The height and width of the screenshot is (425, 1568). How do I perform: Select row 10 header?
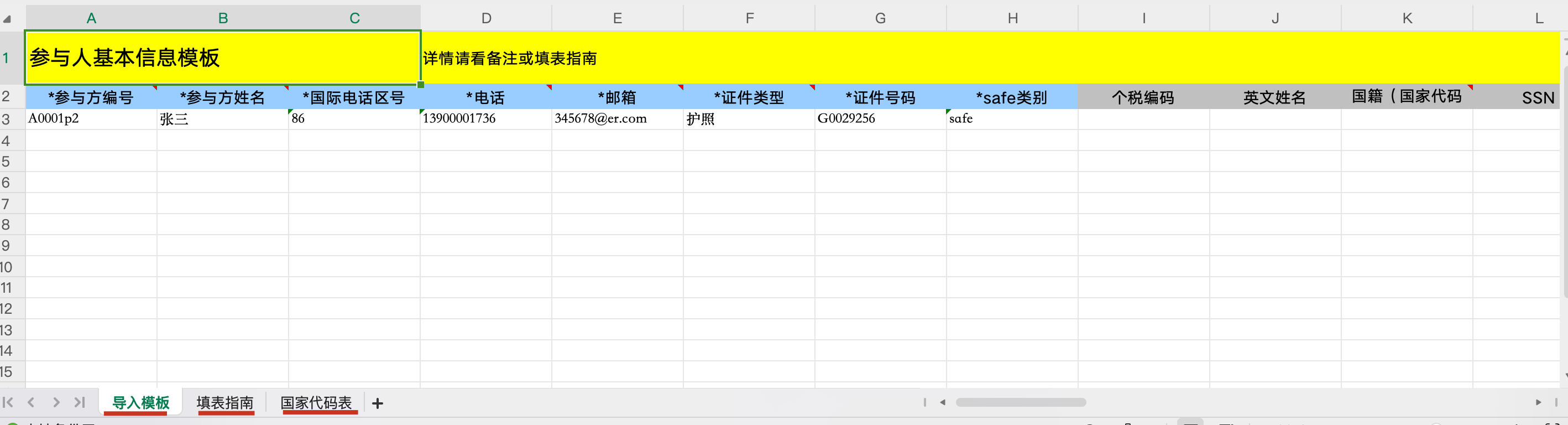[12, 267]
